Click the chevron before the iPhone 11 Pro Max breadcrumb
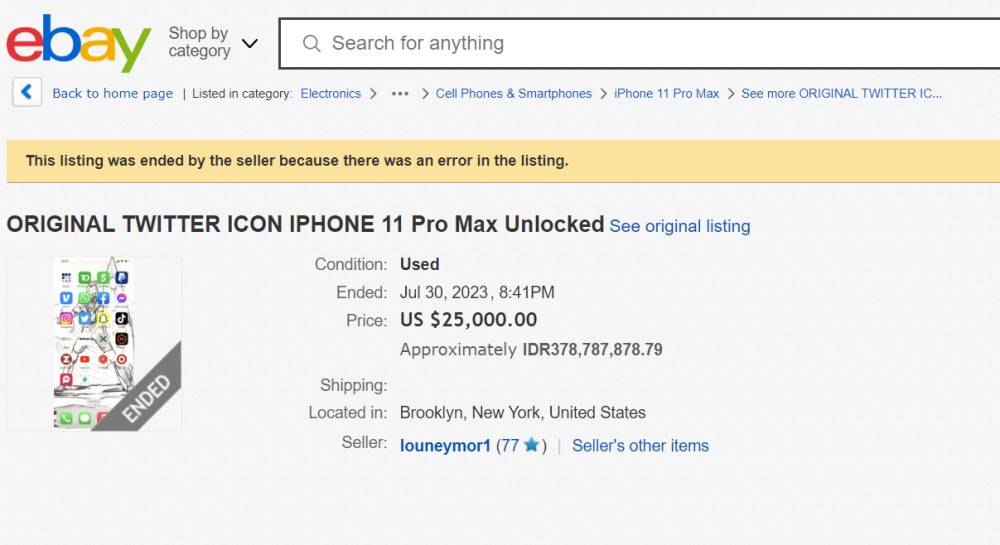Screen dimensions: 1000x545 point(603,94)
